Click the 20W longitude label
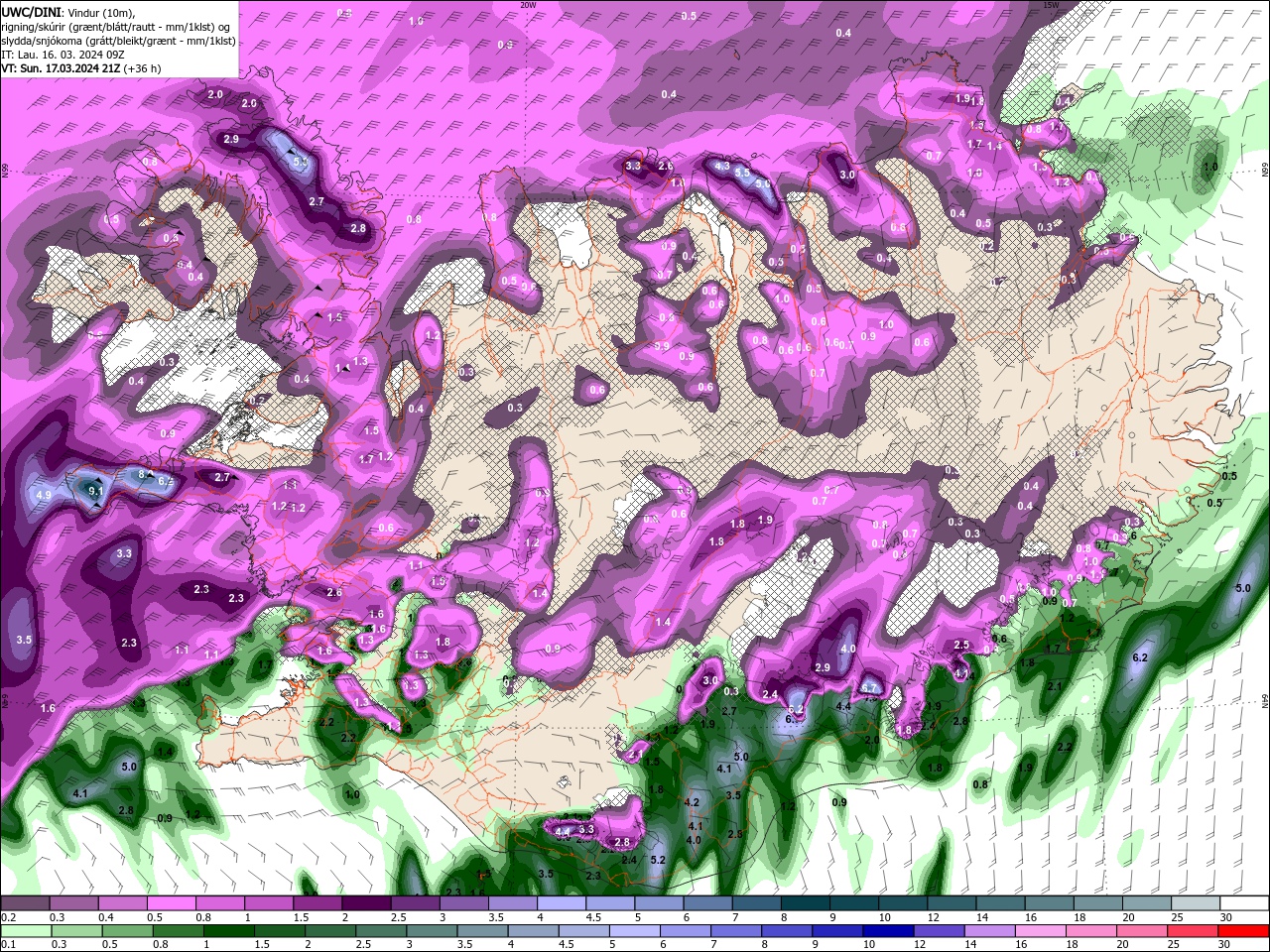1270x952 pixels. coord(528,5)
